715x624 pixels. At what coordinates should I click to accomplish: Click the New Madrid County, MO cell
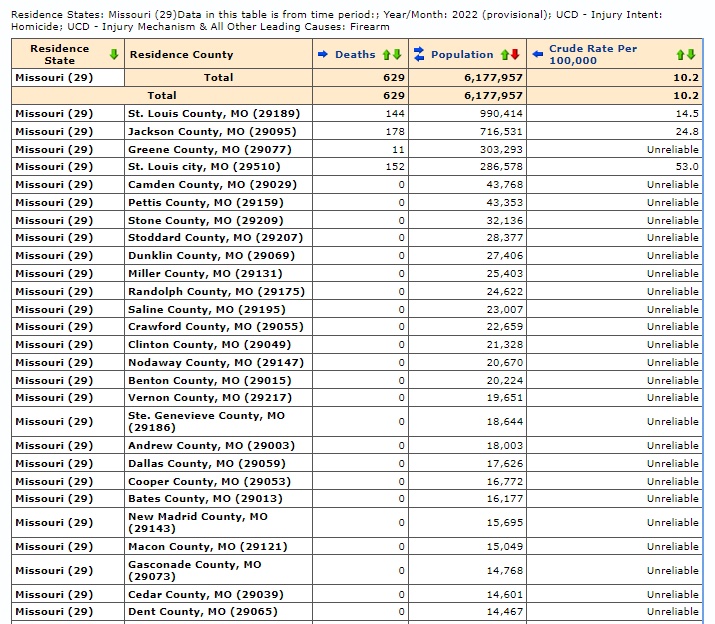click(x=198, y=522)
